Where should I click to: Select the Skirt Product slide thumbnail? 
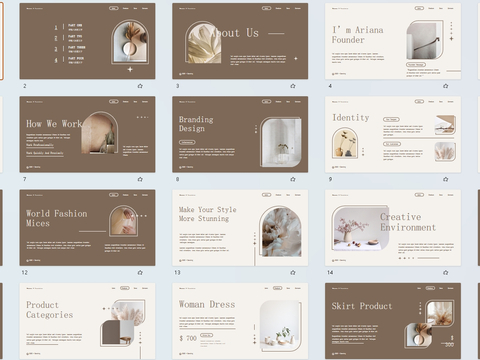point(393,321)
